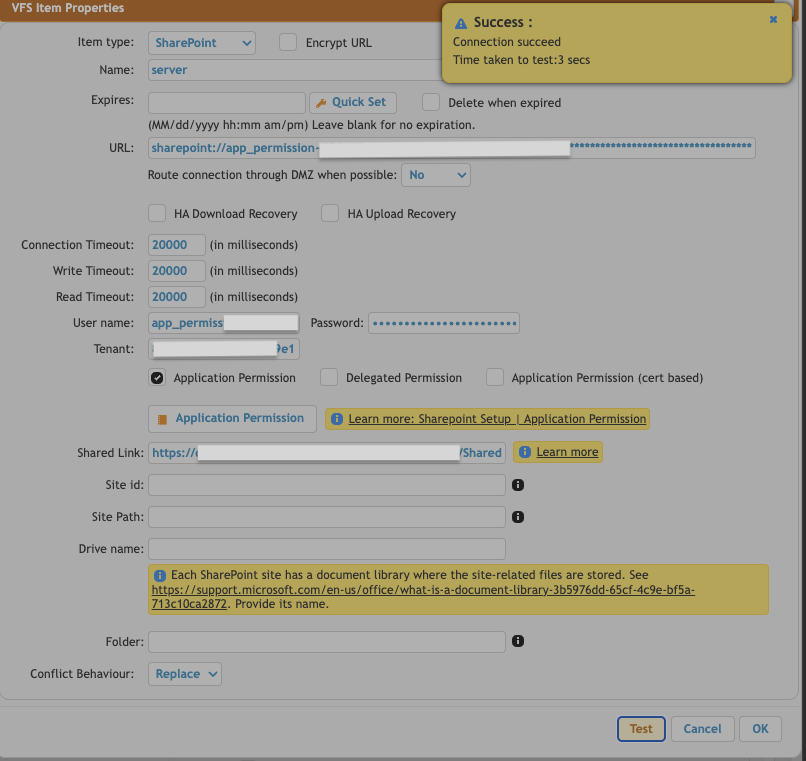Dismiss the Success notification
Screen dimensions: 806x761
click(x=771, y=18)
